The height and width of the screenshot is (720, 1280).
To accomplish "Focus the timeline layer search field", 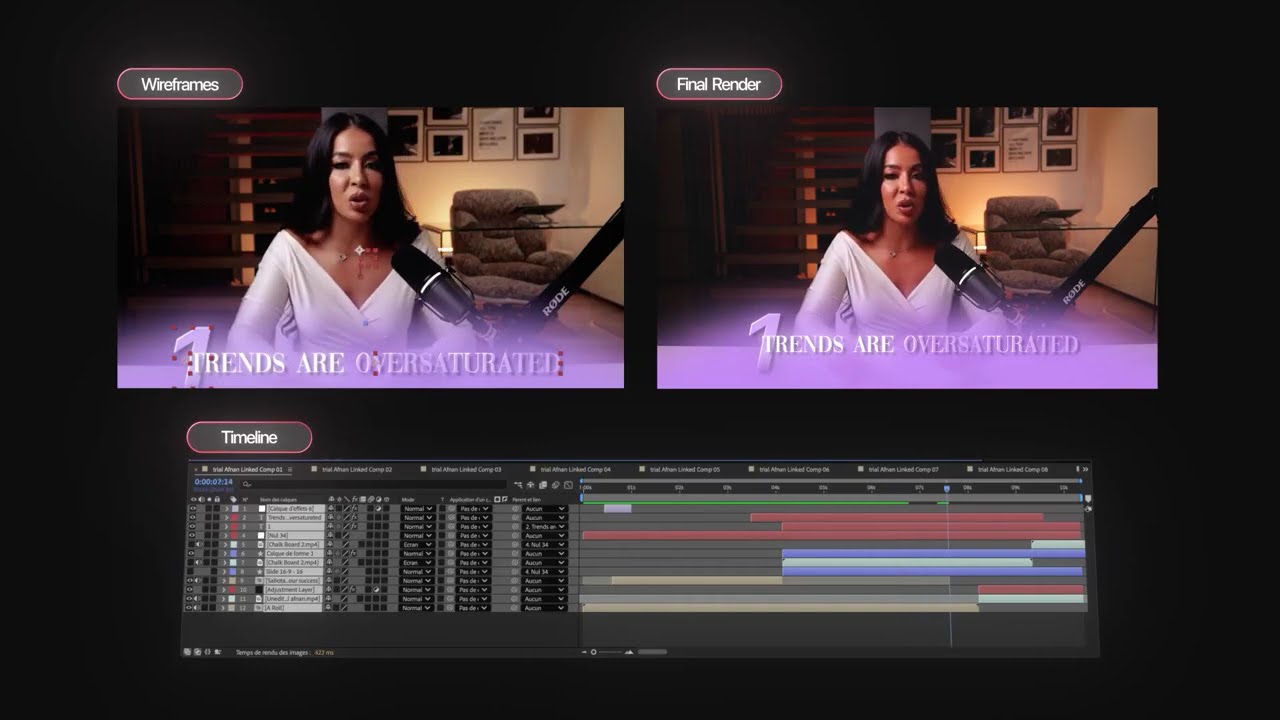I will click(x=375, y=484).
